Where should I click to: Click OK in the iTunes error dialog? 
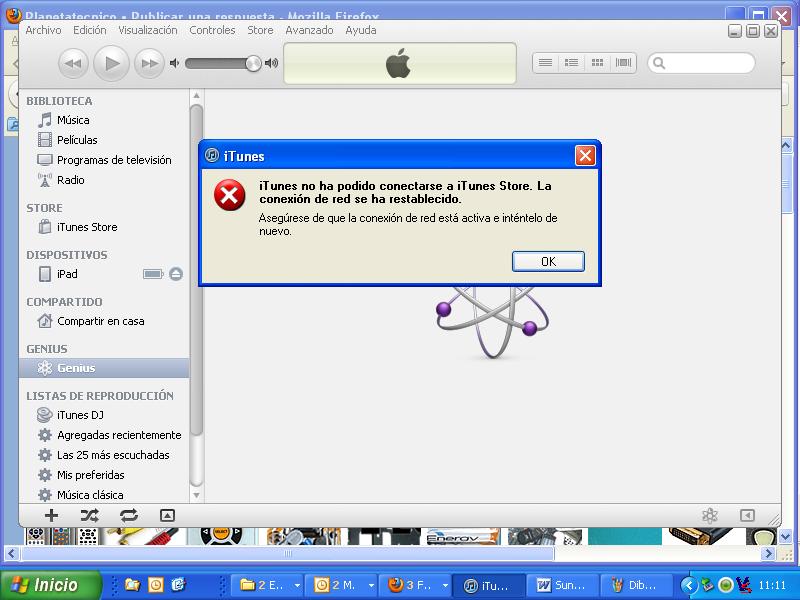point(548,261)
